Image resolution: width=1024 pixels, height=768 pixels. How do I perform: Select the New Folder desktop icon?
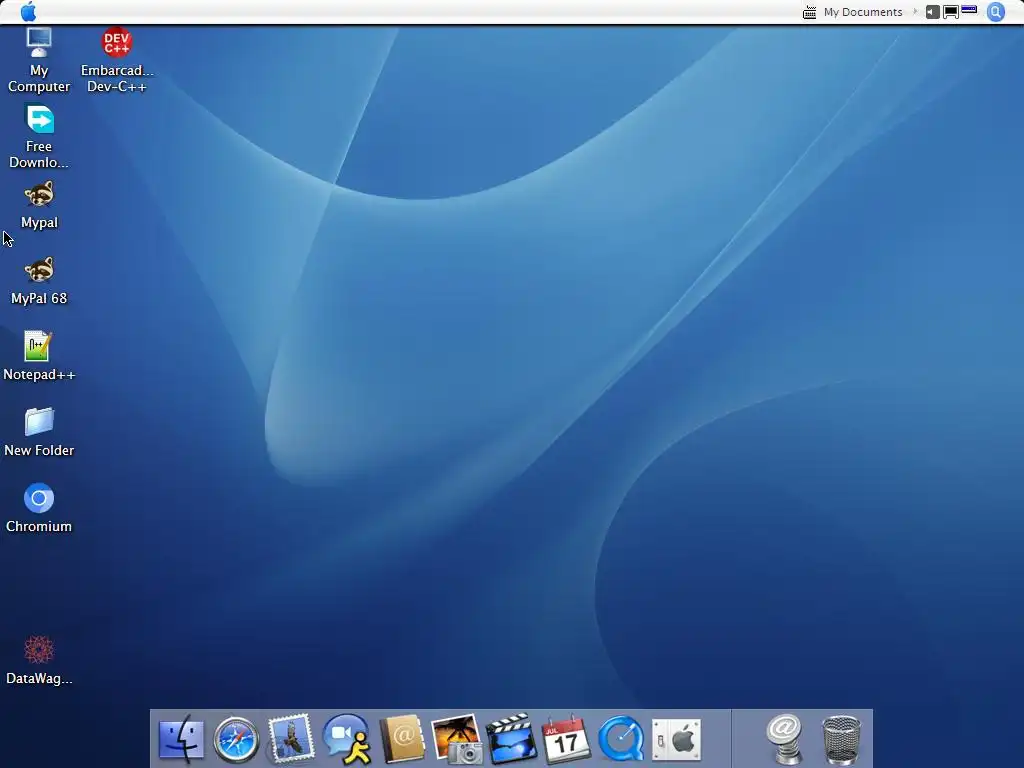point(39,432)
